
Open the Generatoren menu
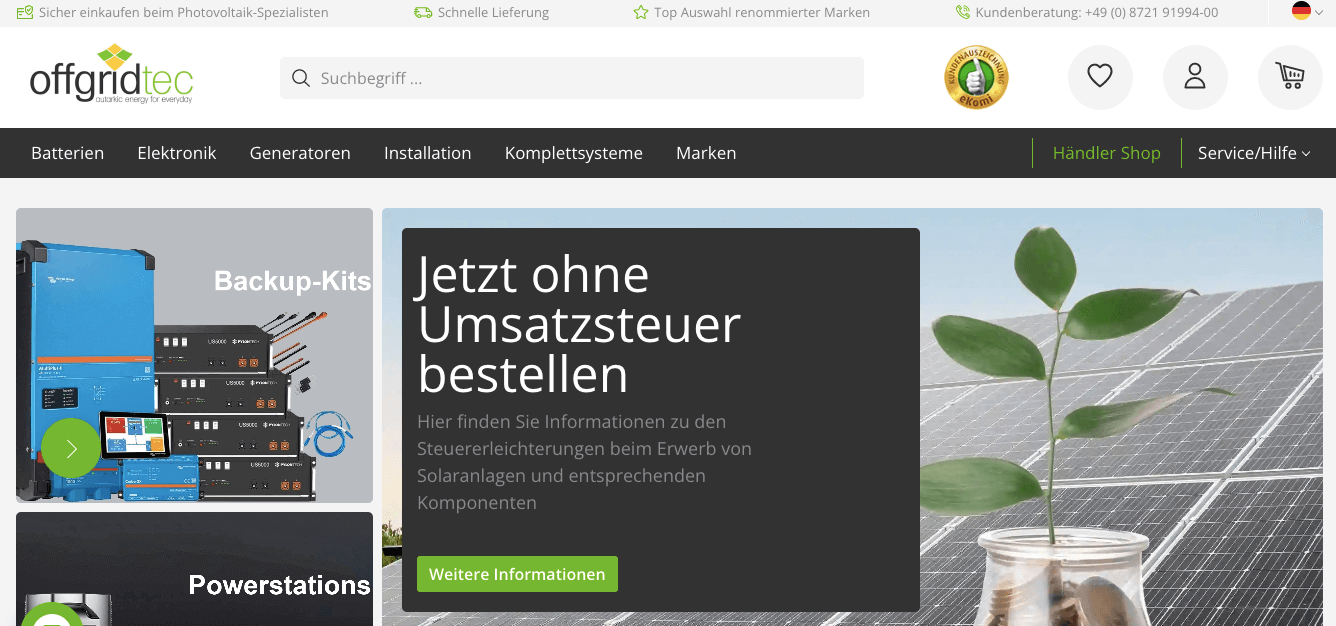click(x=300, y=153)
